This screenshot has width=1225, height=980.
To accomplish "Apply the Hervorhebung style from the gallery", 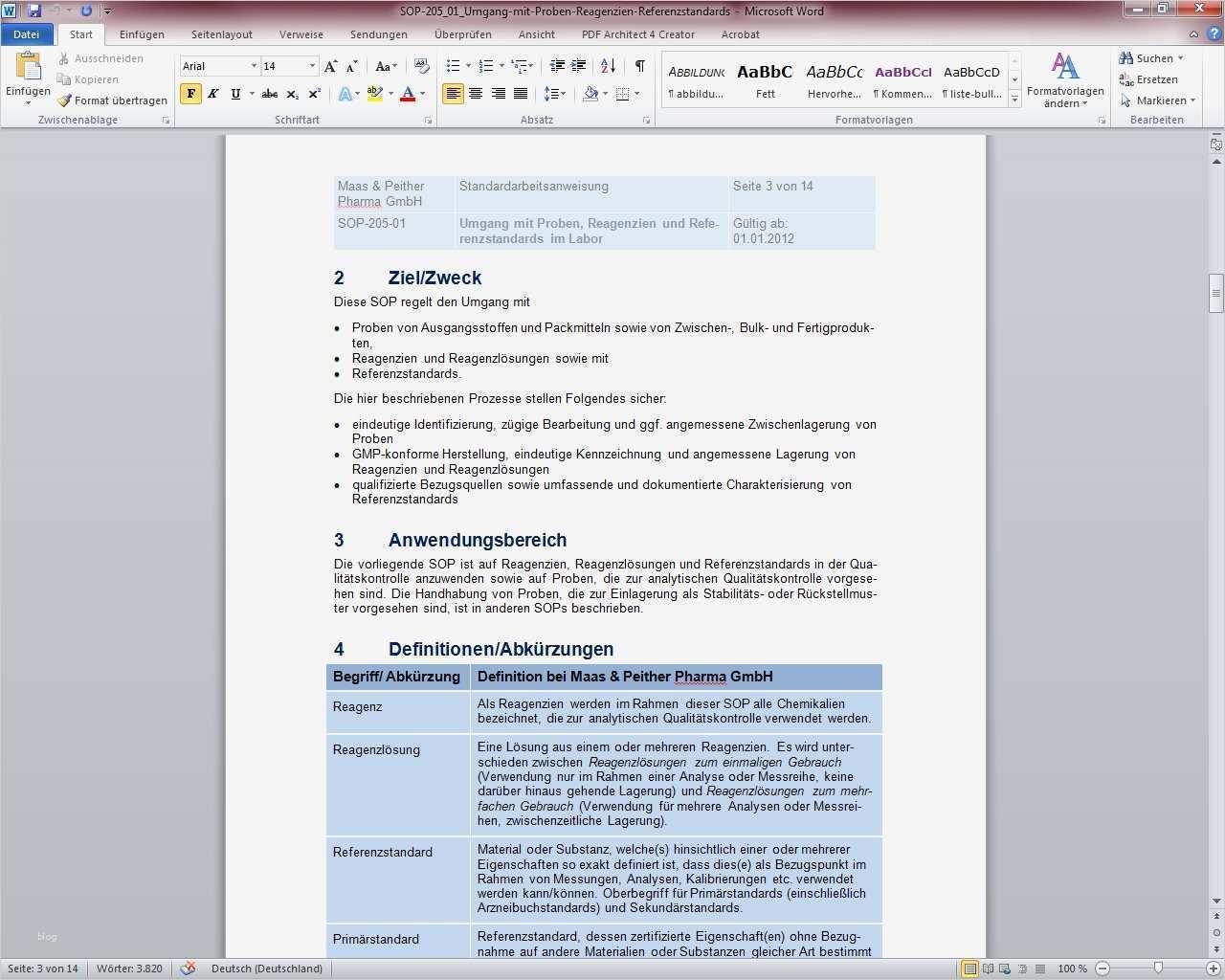I will pos(835,80).
